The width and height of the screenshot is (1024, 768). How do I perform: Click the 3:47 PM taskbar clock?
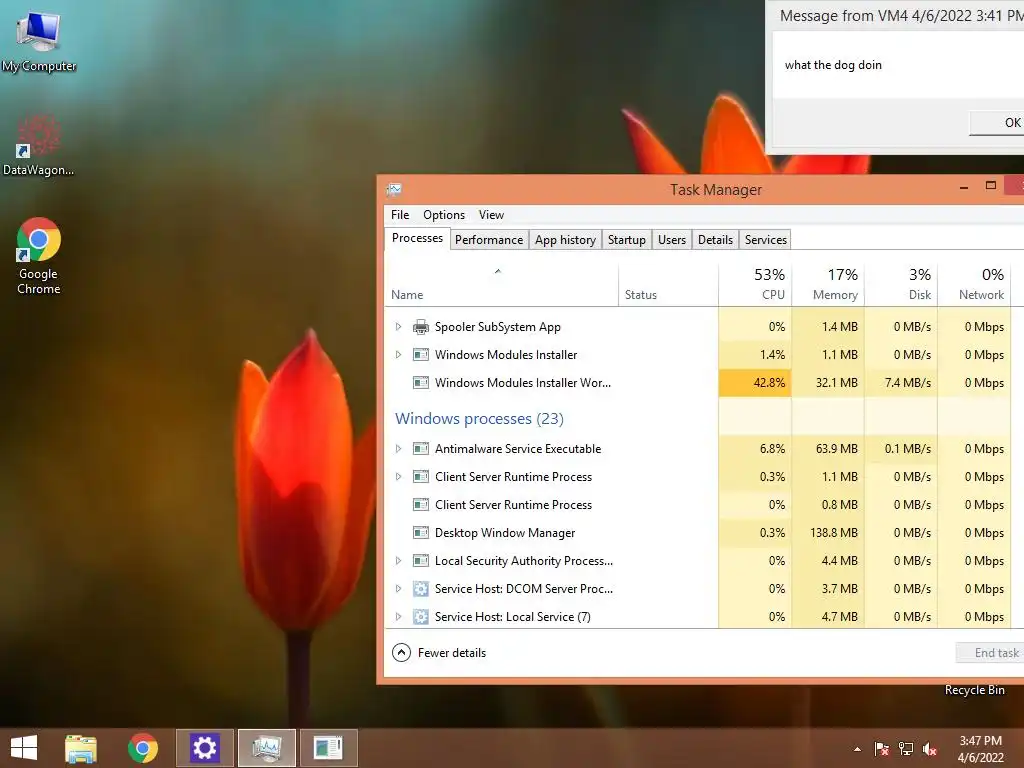980,741
